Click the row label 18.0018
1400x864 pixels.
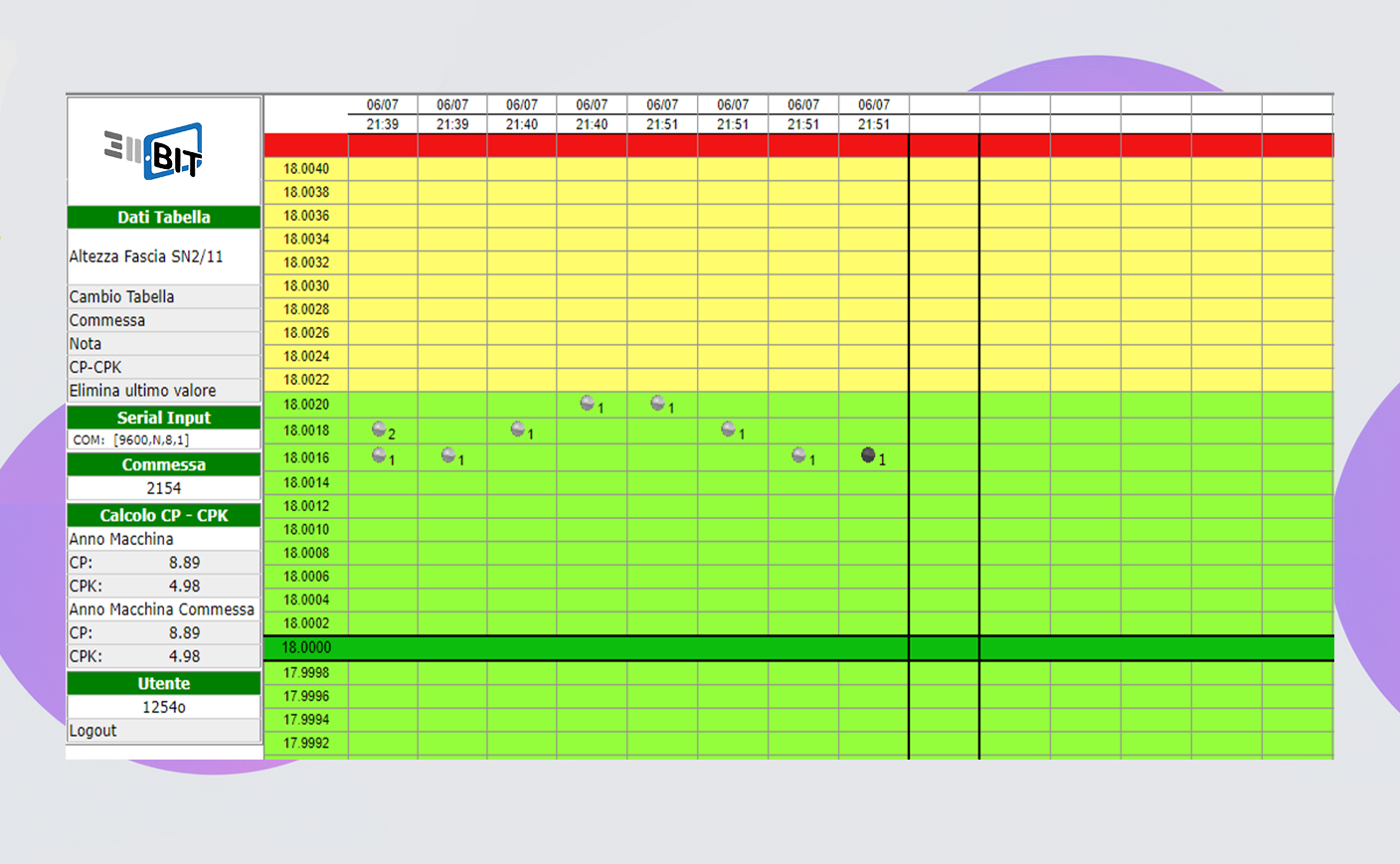[306, 431]
